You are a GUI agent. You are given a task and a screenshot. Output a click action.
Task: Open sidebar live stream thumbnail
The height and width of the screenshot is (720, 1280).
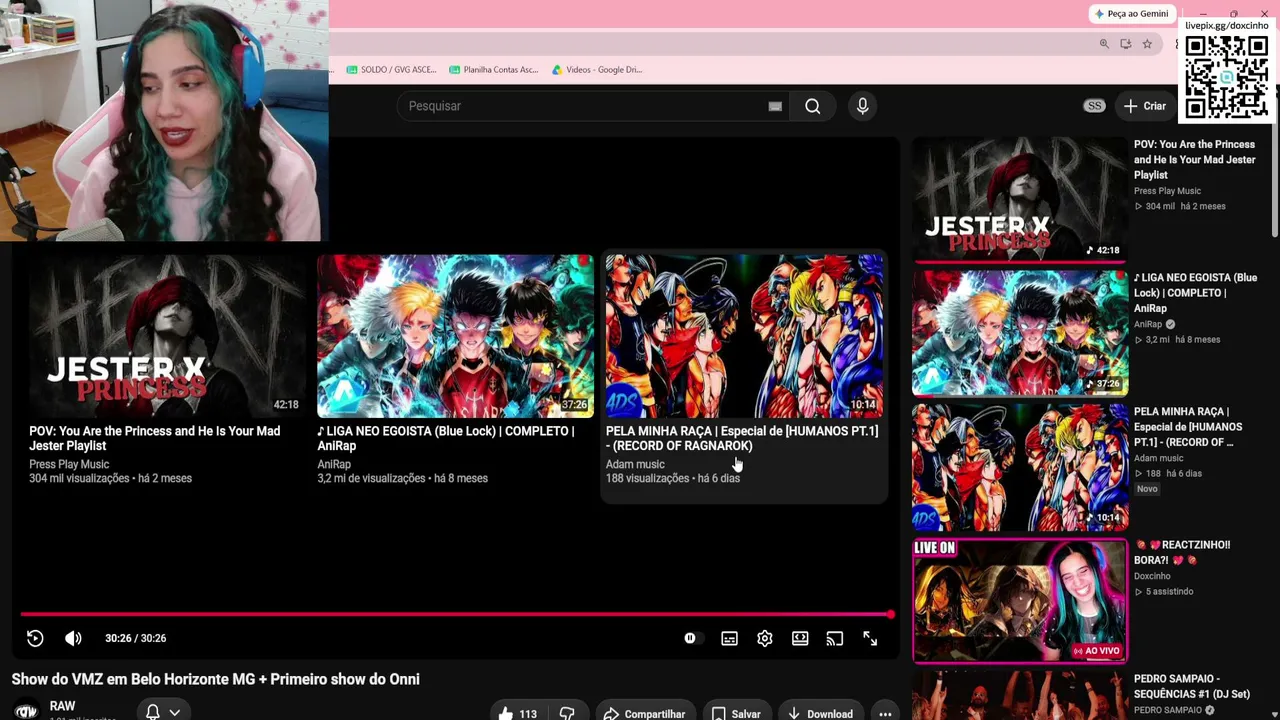point(1019,600)
